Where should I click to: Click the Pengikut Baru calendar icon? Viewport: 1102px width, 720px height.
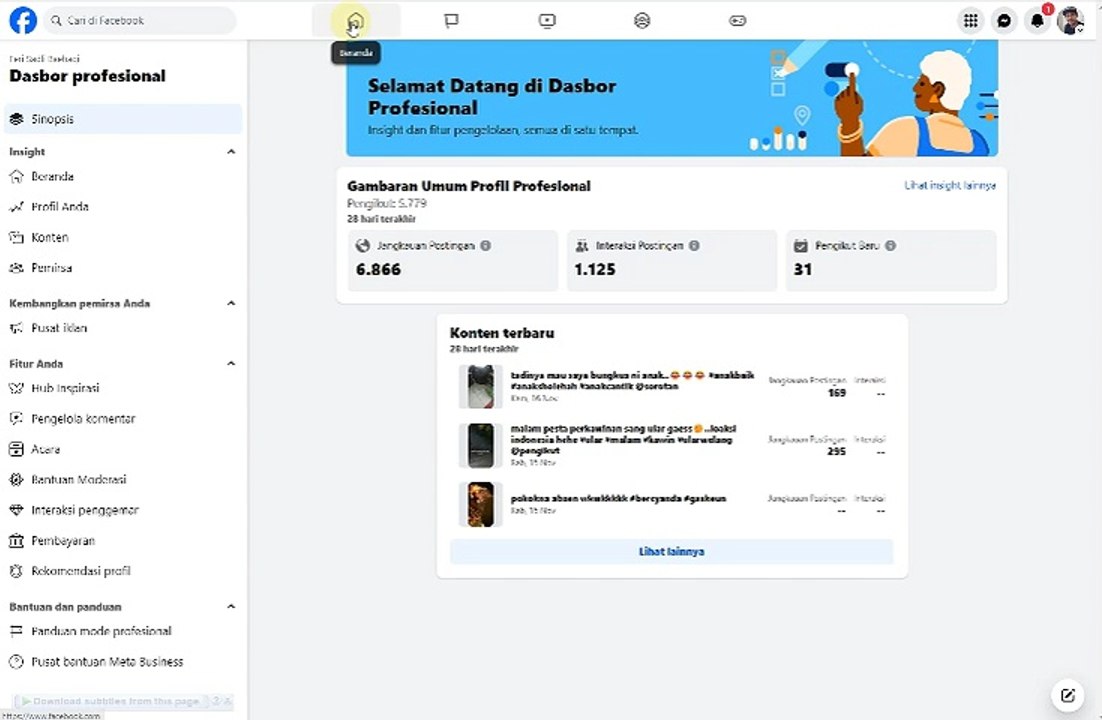coord(800,245)
